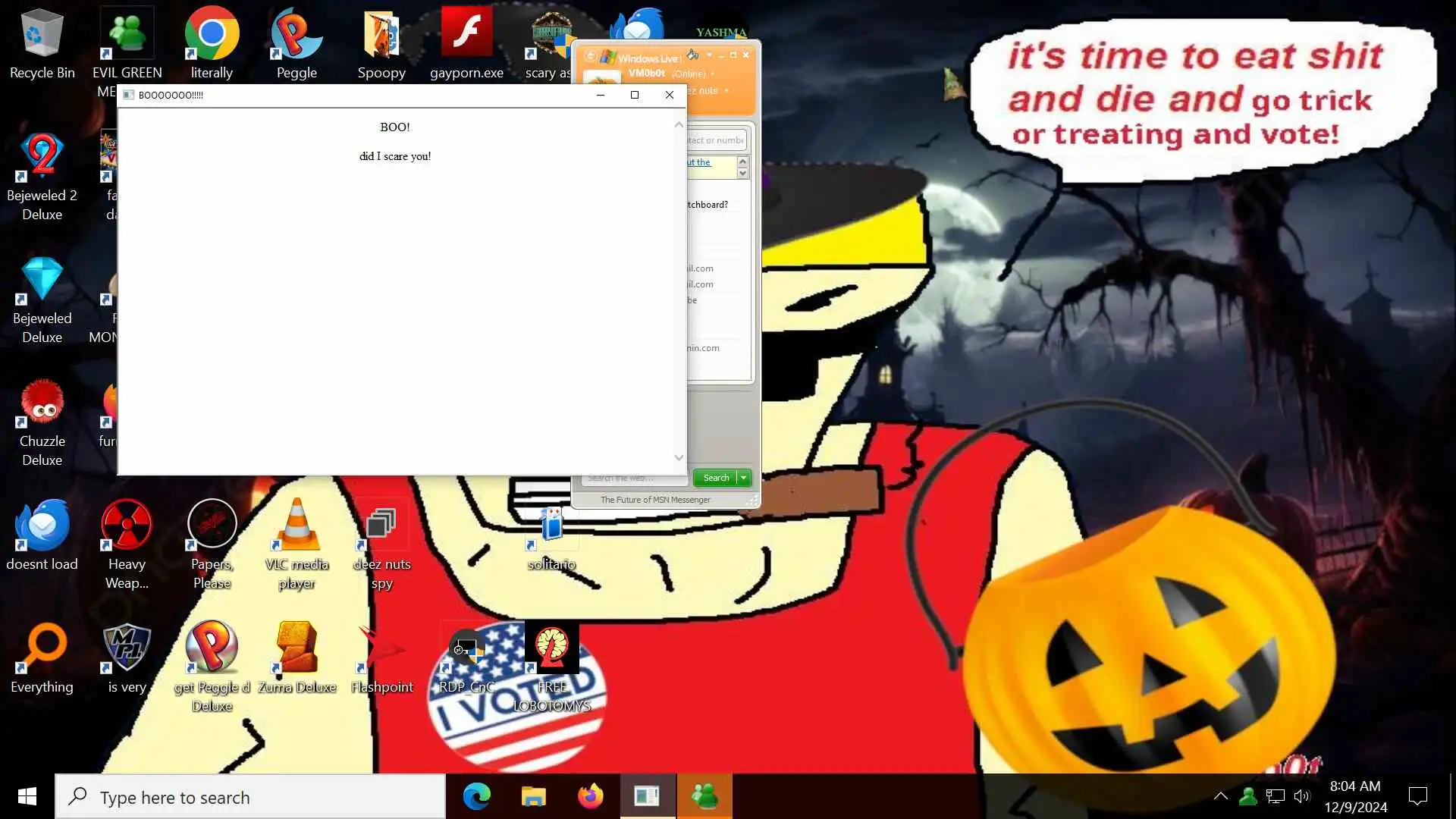Screen dimensions: 1456x819
Task: Open the Messenger show-menu dropdown arrow
Action: [x=709, y=55]
